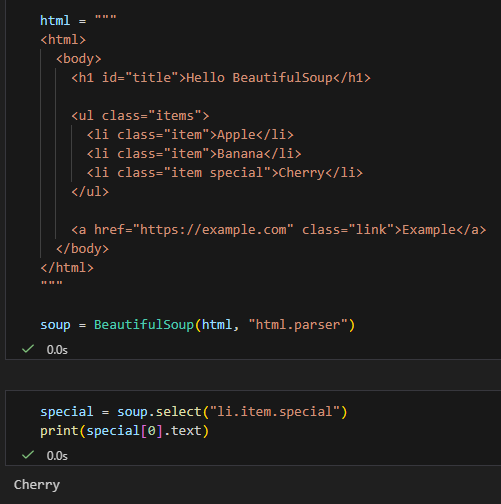This screenshot has height=504, width=501.
Task: Click the anchor line with https://example.com
Action: [279, 230]
